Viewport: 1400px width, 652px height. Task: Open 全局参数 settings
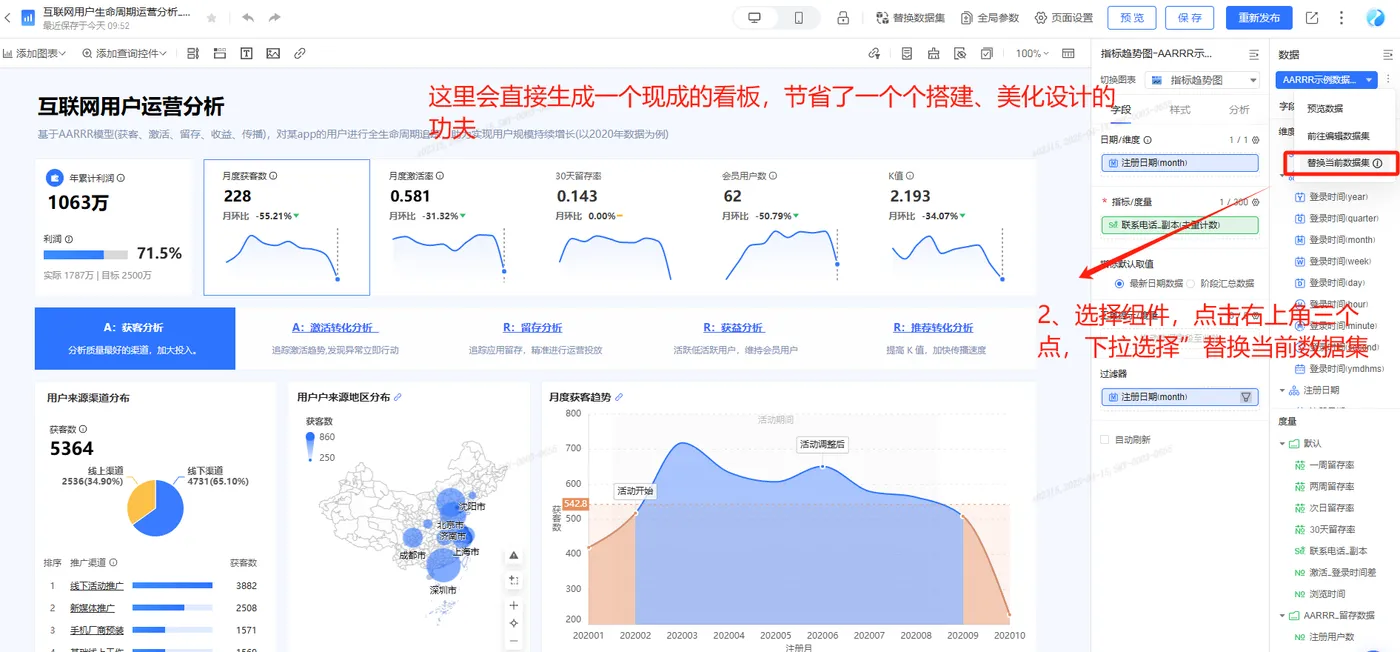(x=990, y=18)
